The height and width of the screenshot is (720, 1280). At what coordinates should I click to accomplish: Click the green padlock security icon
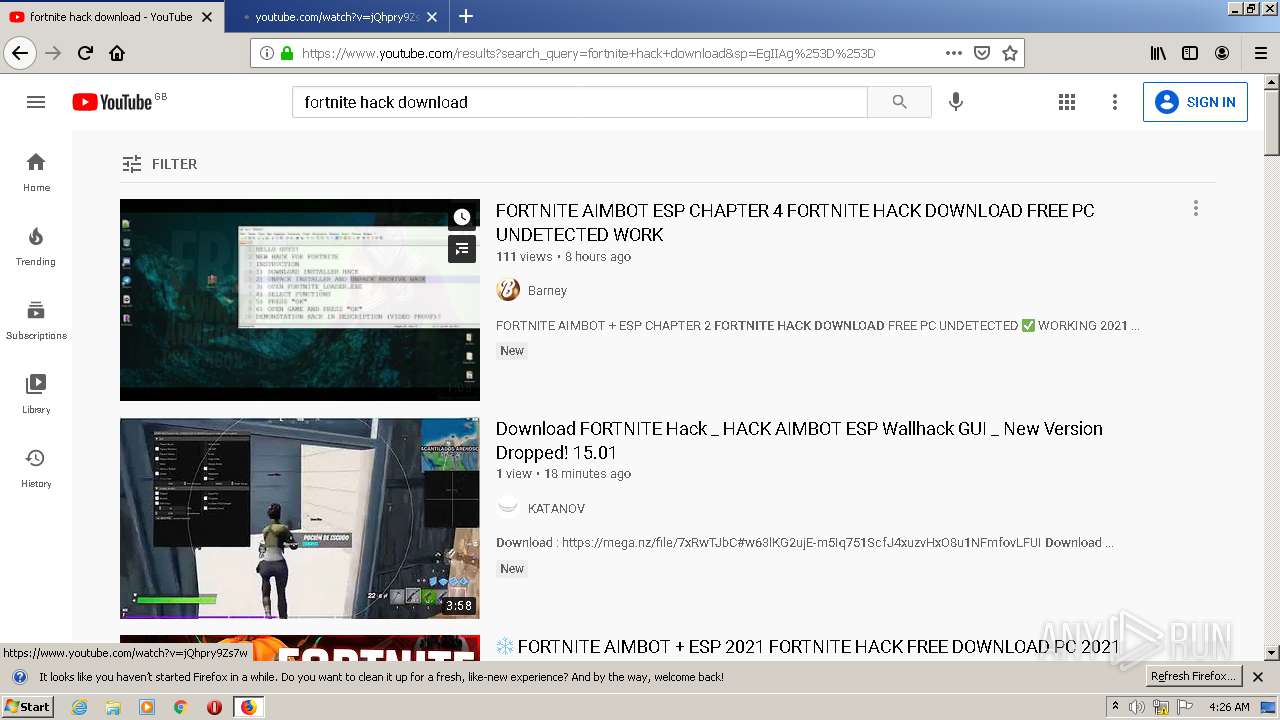click(x=287, y=53)
